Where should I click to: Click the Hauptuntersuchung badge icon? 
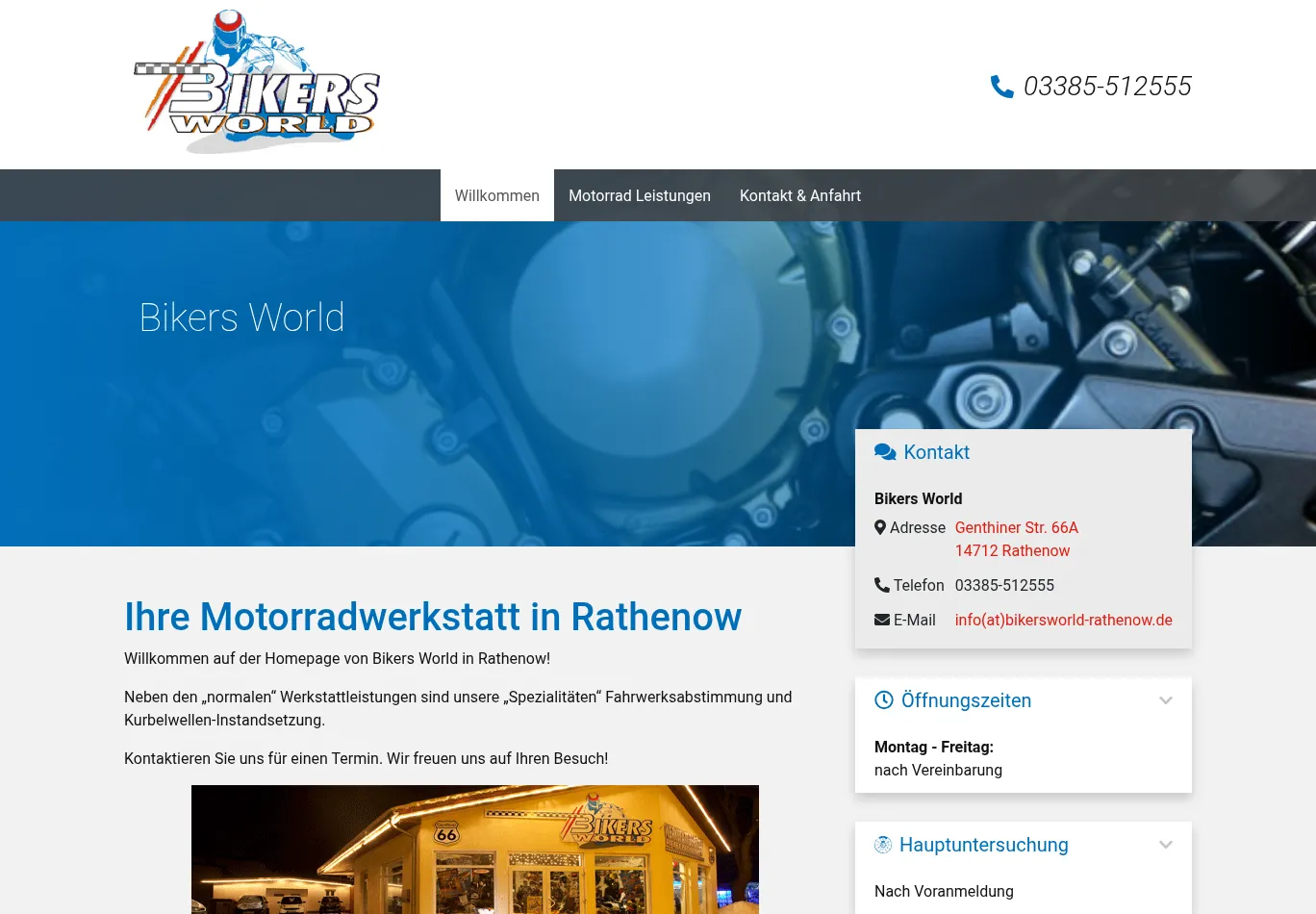(883, 845)
